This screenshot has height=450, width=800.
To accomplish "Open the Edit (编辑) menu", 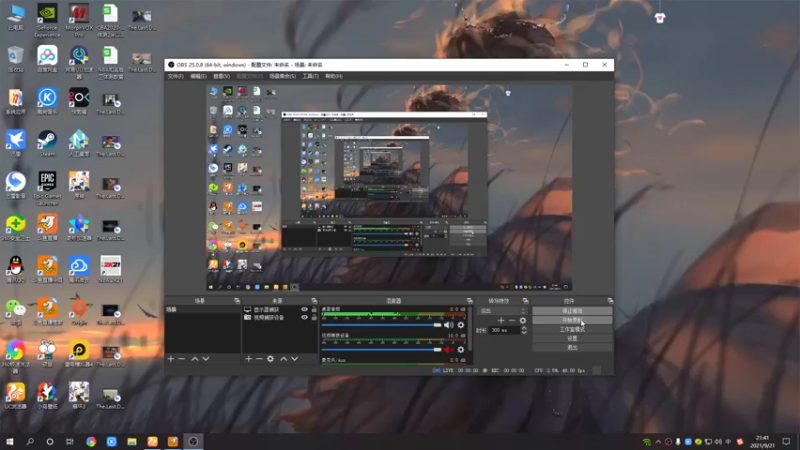I will [x=198, y=76].
